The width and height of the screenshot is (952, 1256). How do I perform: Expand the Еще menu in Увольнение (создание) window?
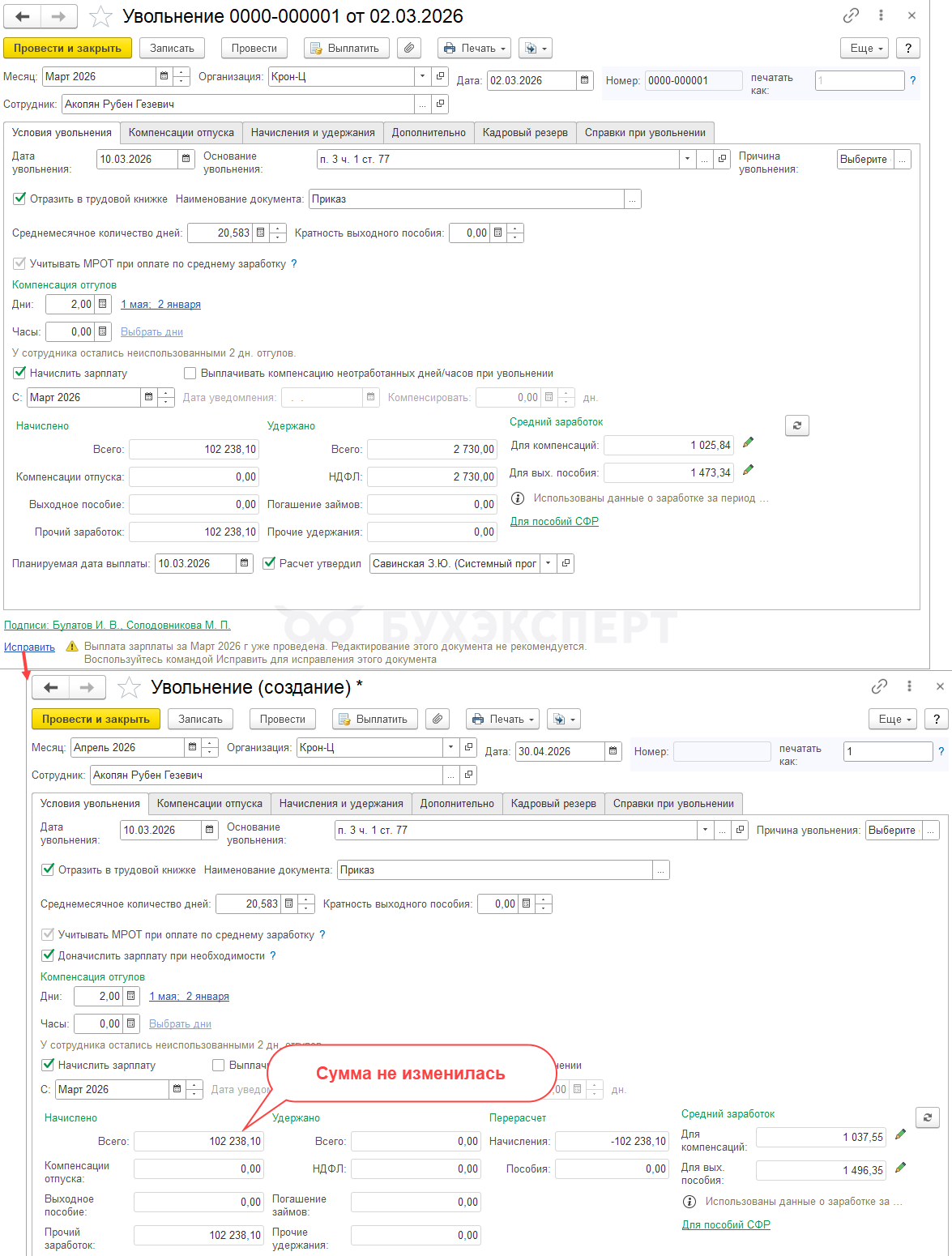[893, 720]
